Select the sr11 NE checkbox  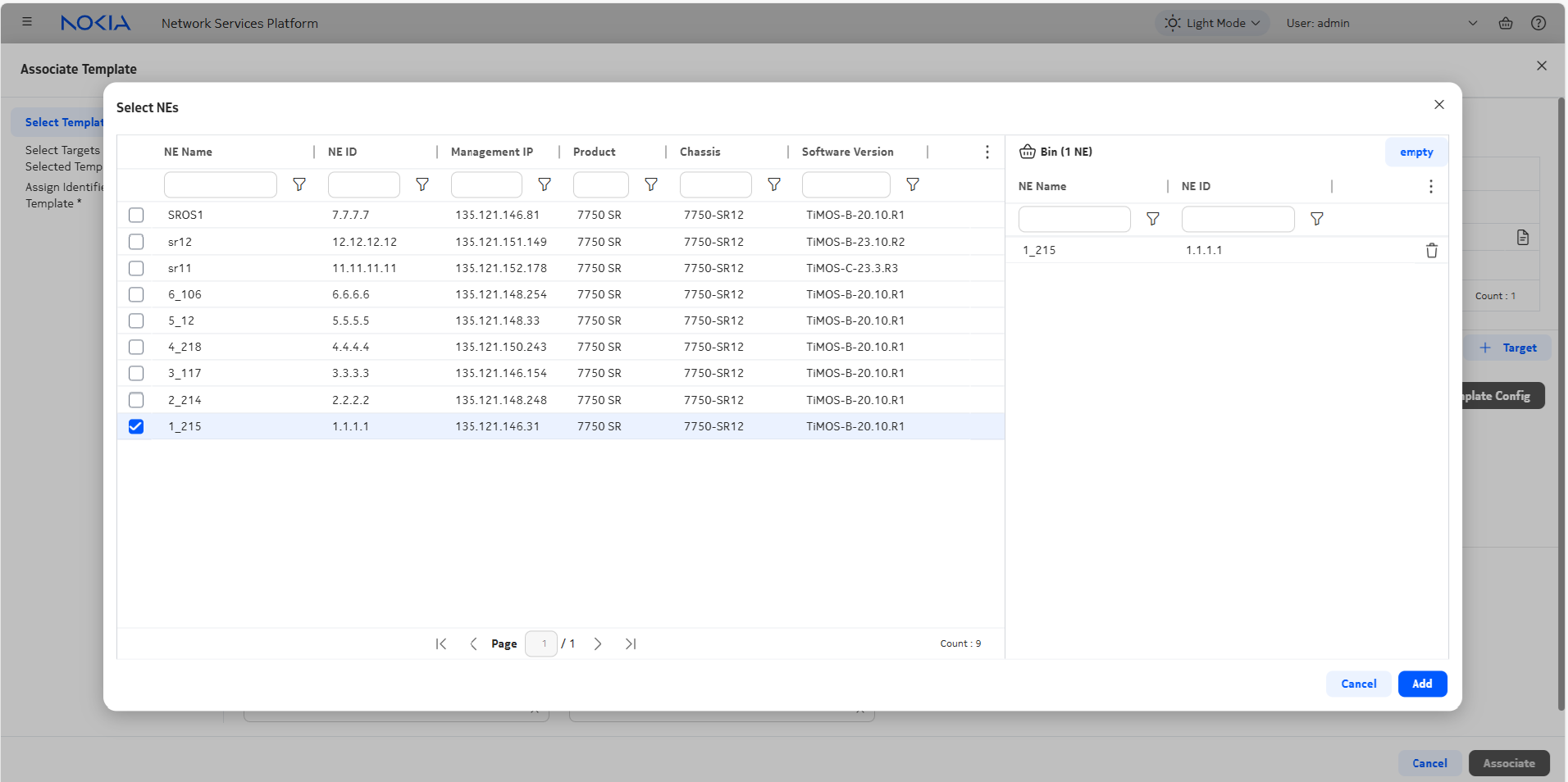[136, 268]
